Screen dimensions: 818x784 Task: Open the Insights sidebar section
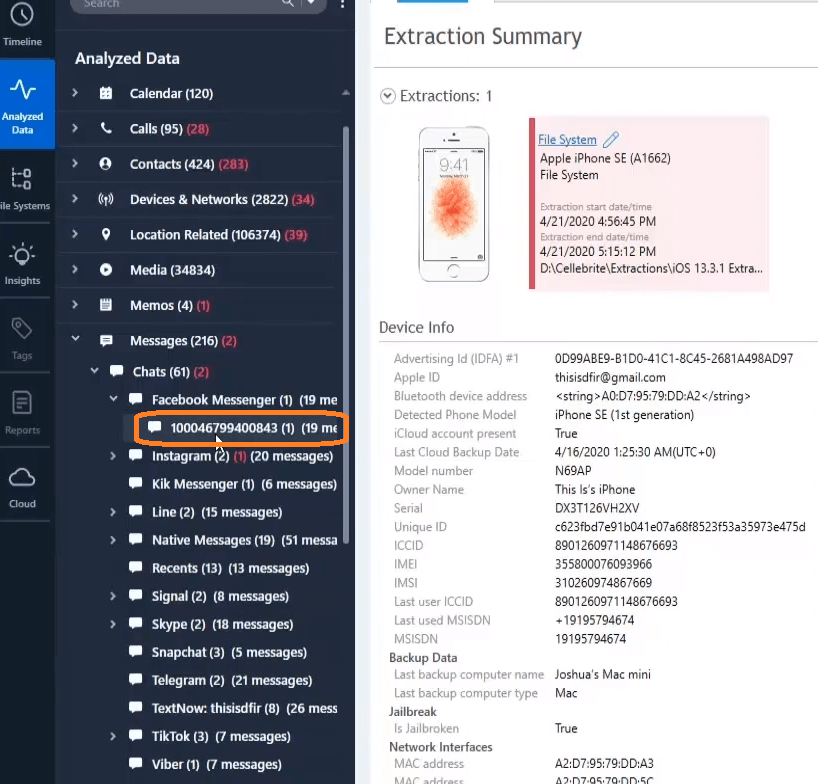[22, 264]
